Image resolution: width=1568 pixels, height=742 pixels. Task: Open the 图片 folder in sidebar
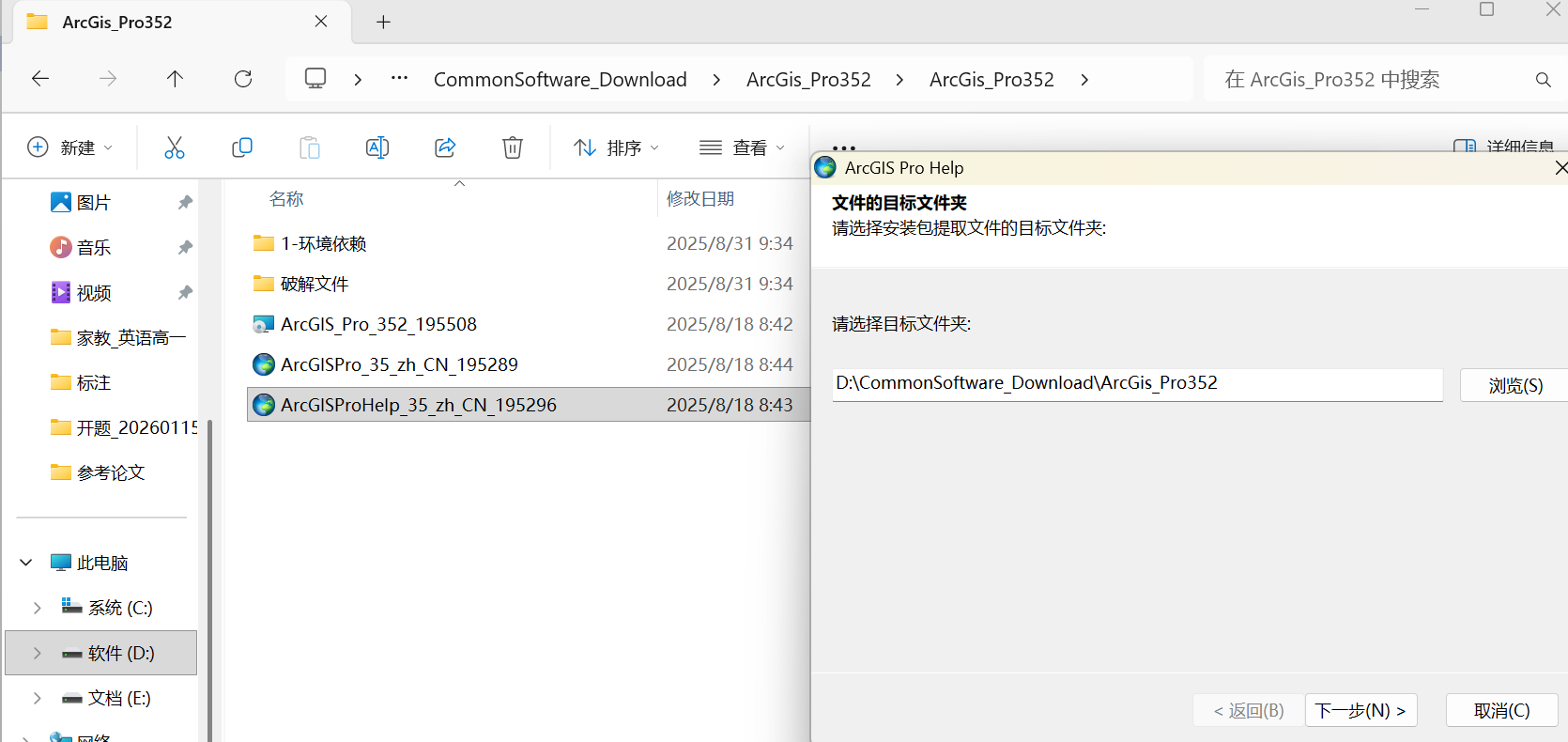click(x=93, y=202)
